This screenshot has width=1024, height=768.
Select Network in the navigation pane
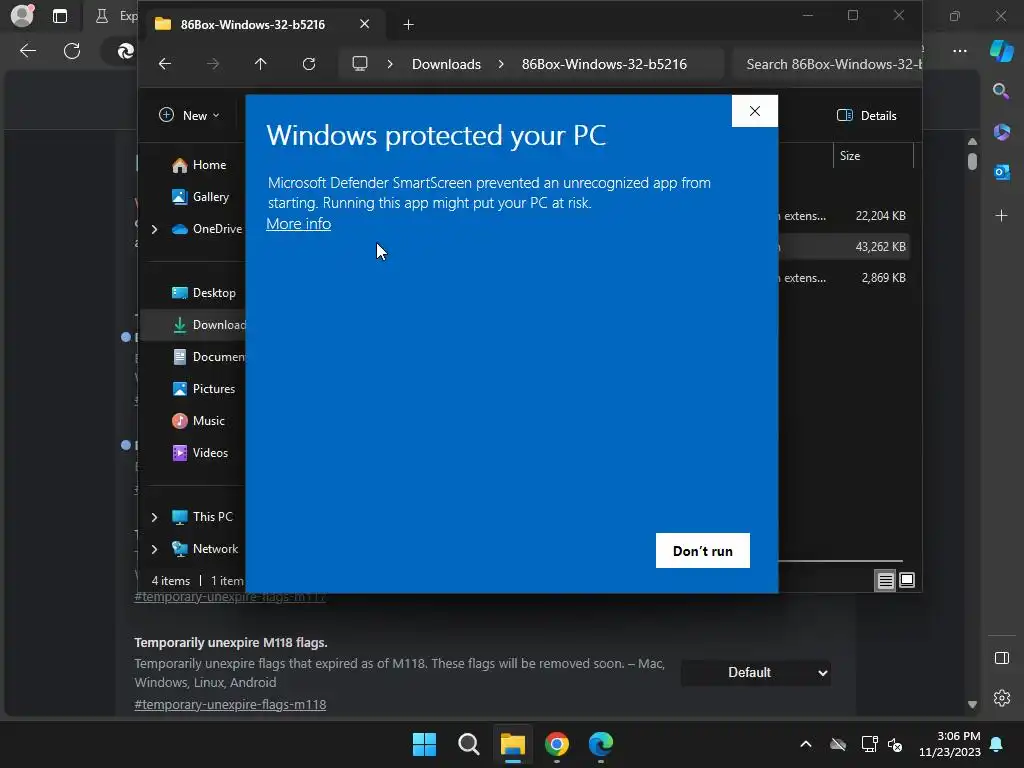[x=205, y=549]
